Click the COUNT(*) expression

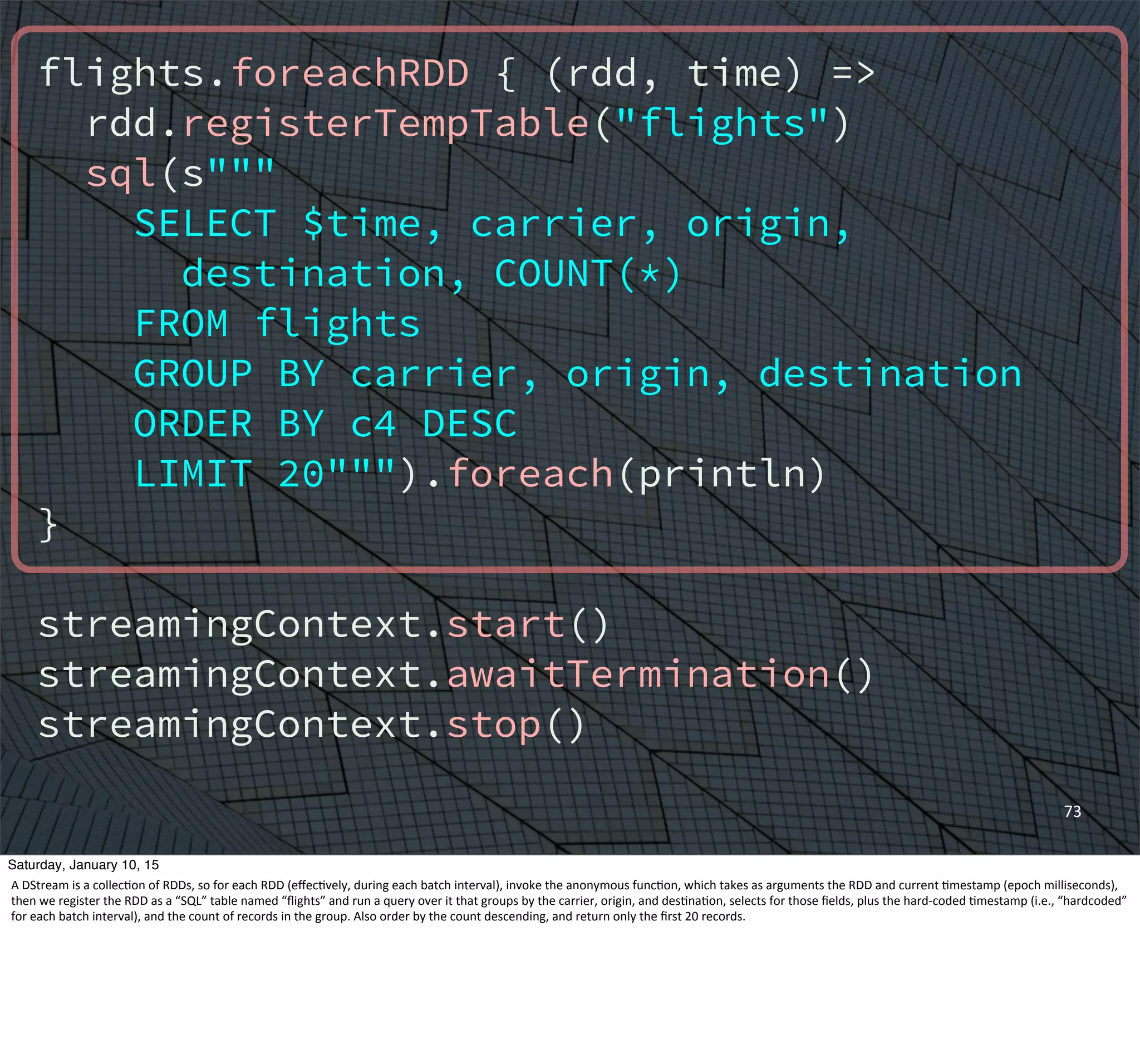pos(587,273)
